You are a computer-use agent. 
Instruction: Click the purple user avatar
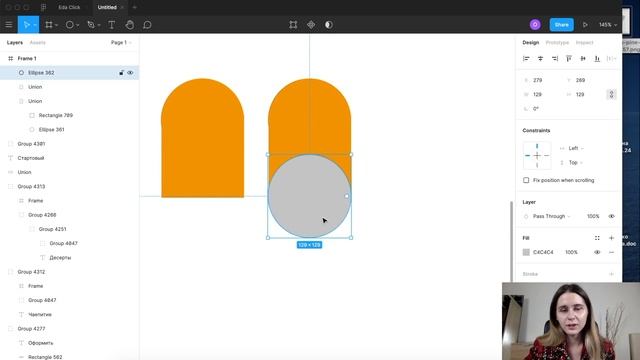(x=535, y=25)
